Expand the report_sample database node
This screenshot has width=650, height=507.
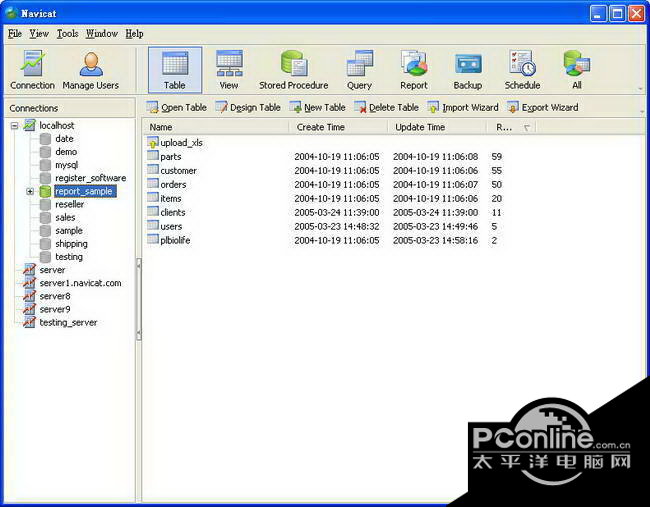point(30,191)
